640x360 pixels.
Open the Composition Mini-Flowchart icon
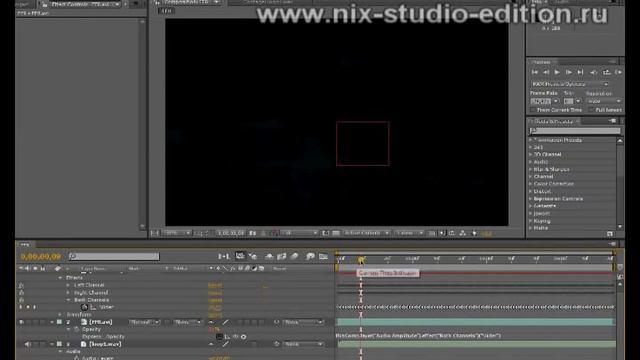pyautogui.click(x=224, y=256)
